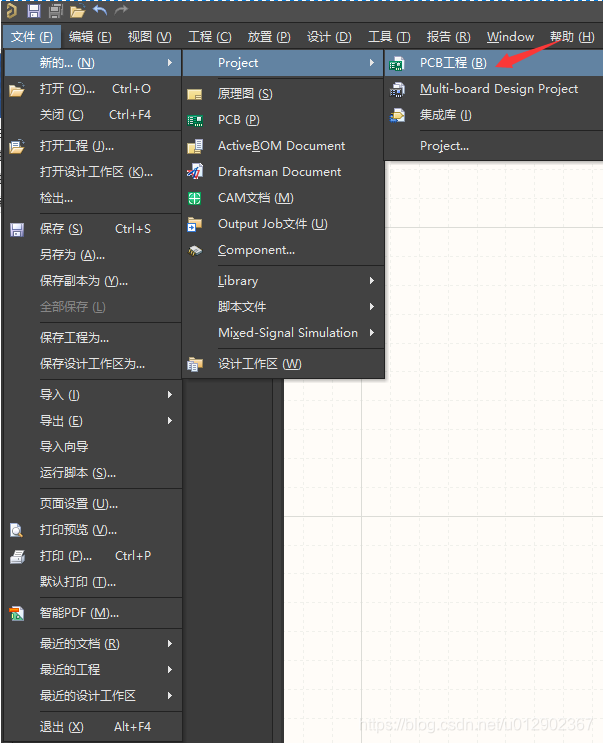603x743 pixels.
Task: Expand the Project submenu arrow
Action: click(372, 63)
